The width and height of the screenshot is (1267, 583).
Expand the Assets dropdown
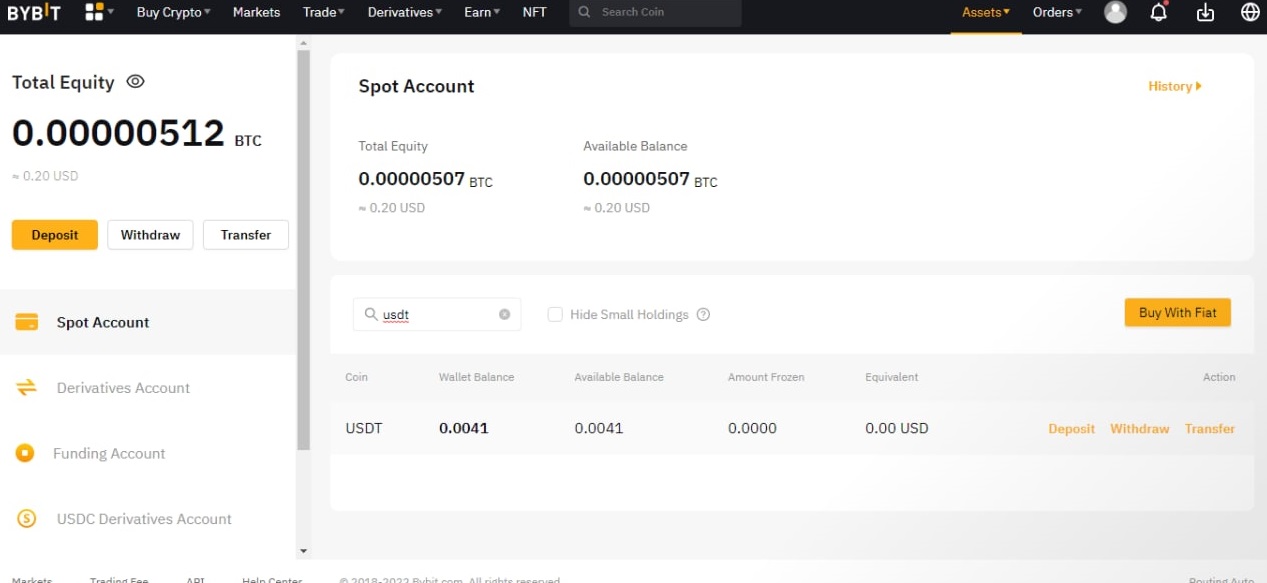pos(985,12)
